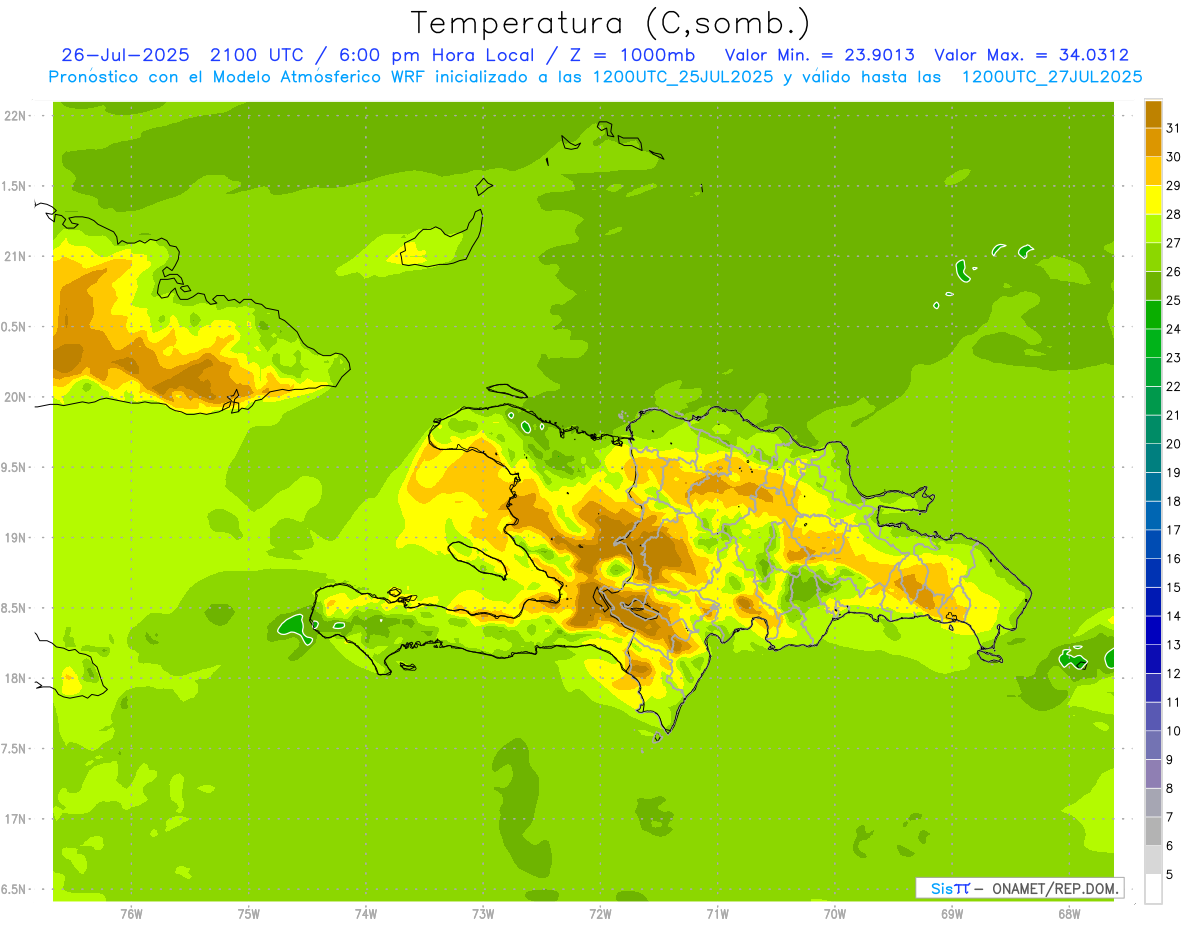Screen dimensions: 1200x927
Task: Pick the legend swatch between 8 and 9
Action: click(1153, 774)
